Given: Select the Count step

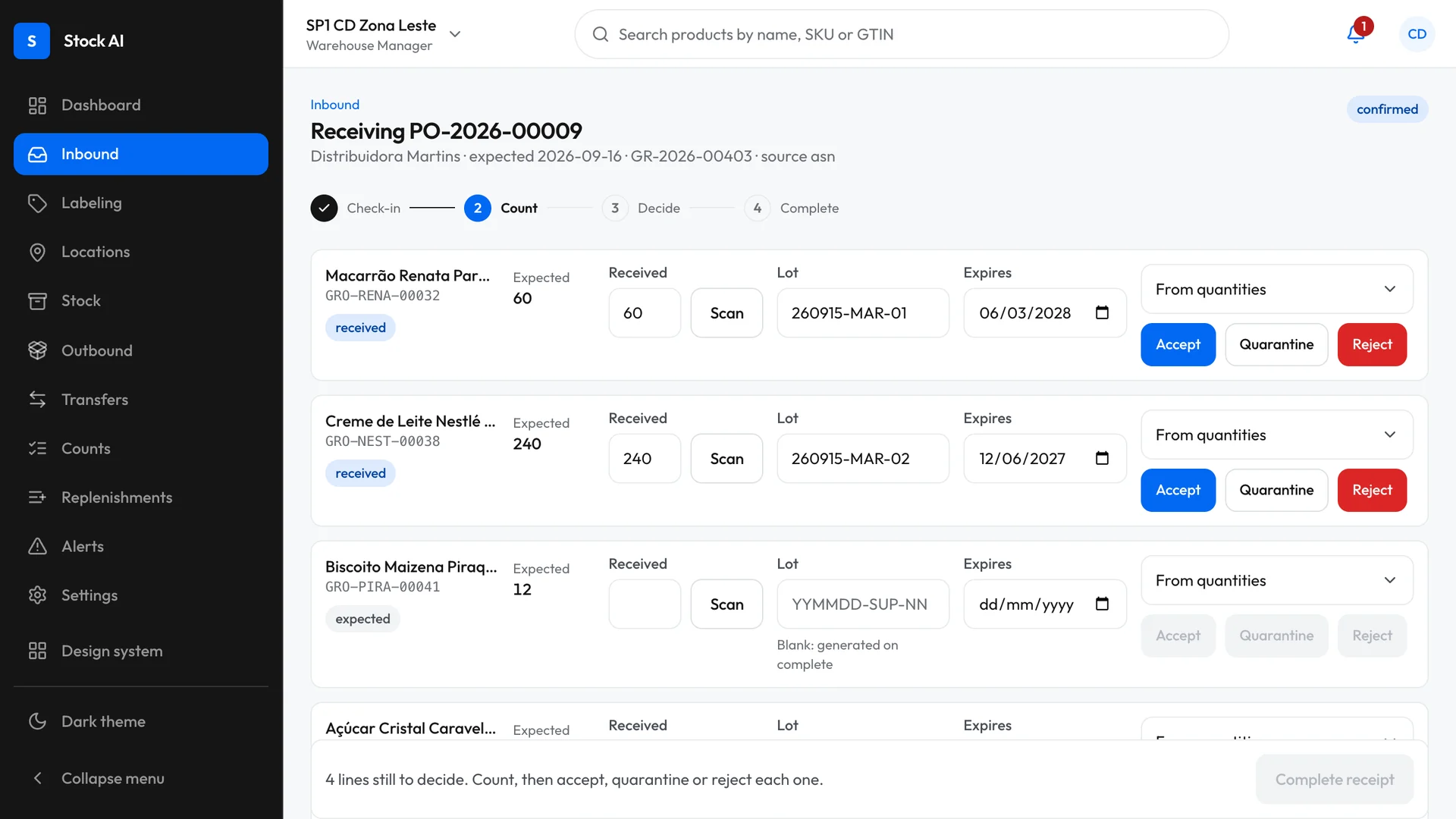Looking at the screenshot, I should pyautogui.click(x=500, y=208).
